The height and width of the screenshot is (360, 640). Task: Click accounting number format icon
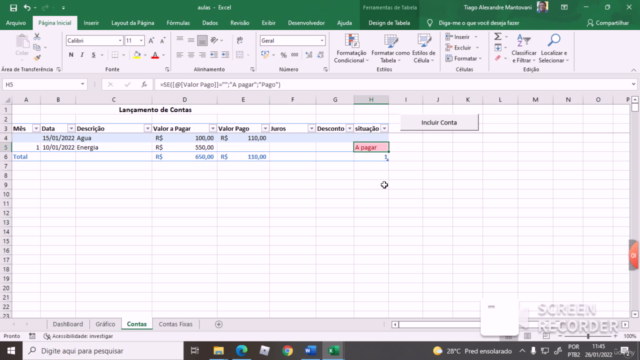(x=265, y=55)
